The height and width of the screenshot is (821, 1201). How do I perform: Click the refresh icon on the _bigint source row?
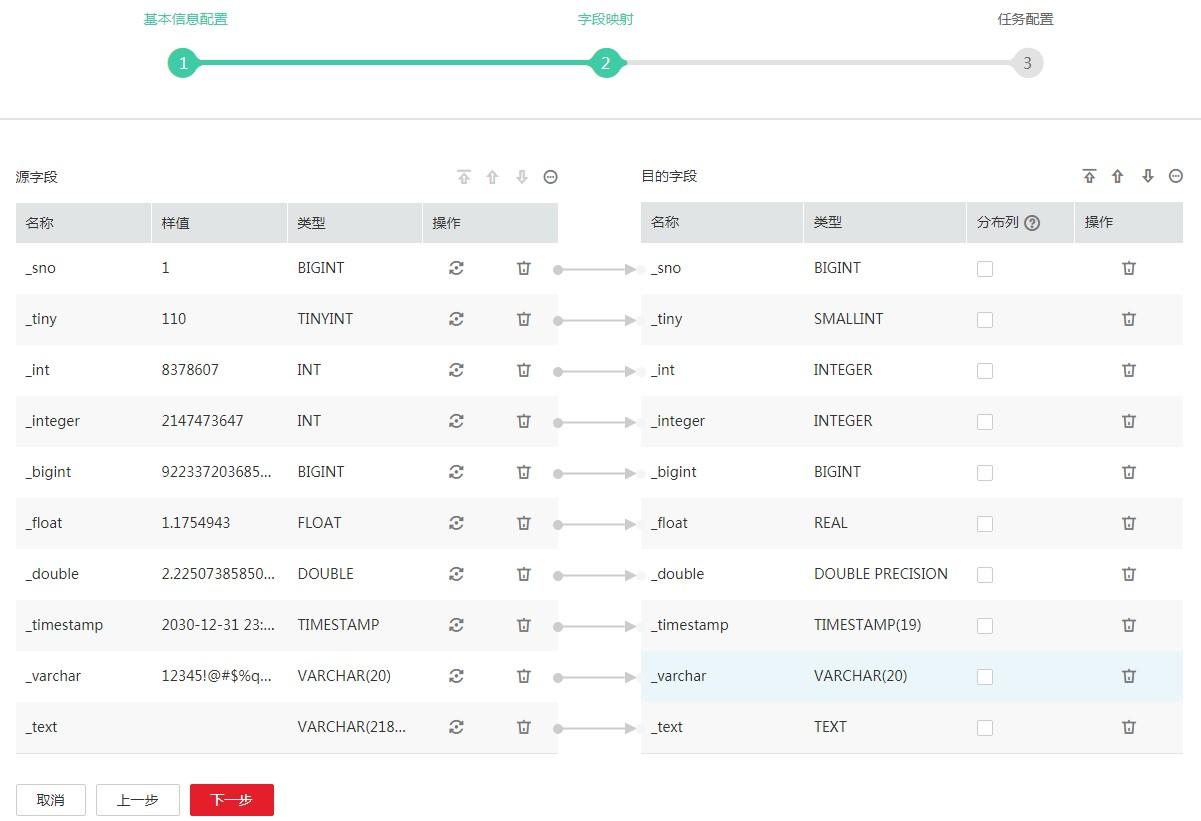(457, 471)
